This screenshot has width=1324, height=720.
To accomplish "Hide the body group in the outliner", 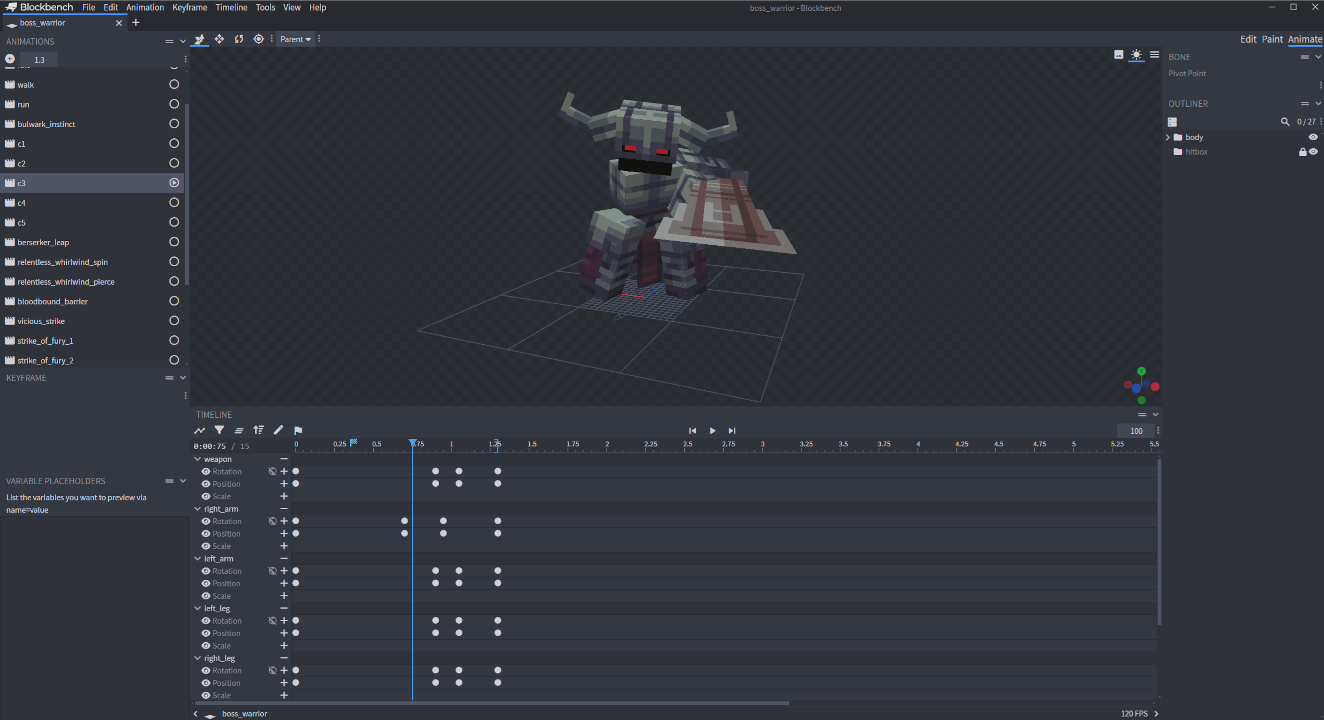I will click(x=1313, y=137).
